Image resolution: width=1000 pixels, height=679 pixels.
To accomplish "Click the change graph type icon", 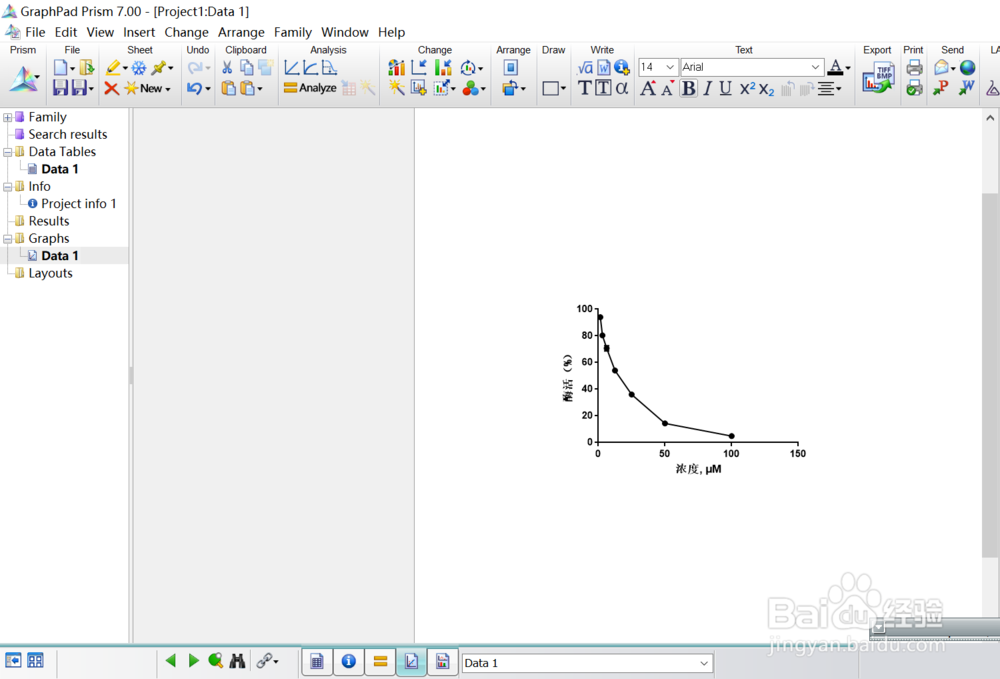I will pyautogui.click(x=396, y=68).
